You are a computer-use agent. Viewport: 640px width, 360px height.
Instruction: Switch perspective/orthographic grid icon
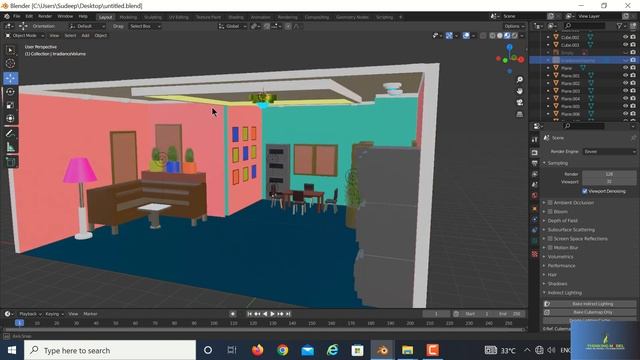(x=520, y=114)
